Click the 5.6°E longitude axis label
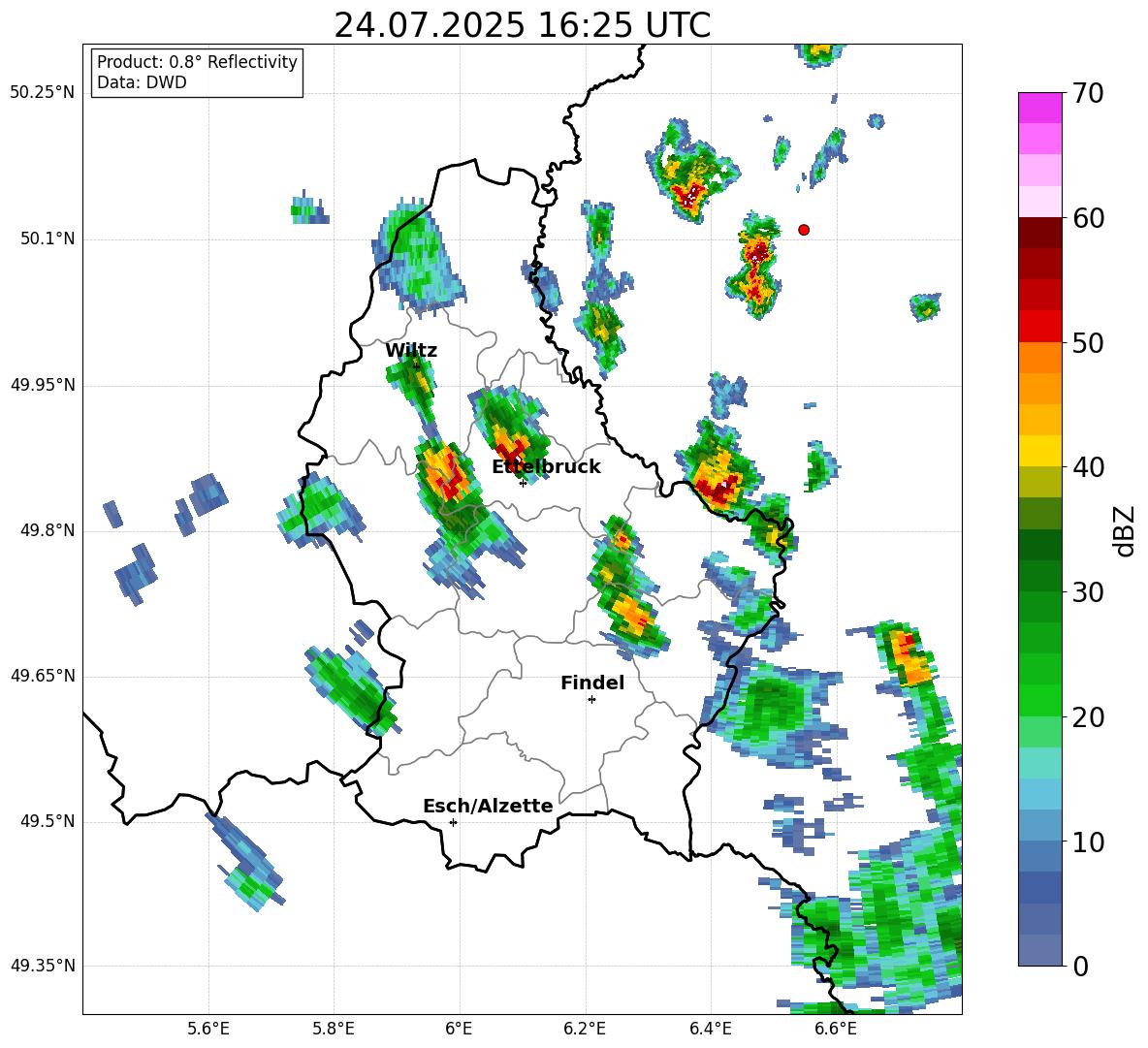The height and width of the screenshot is (1048, 1148). [208, 1029]
